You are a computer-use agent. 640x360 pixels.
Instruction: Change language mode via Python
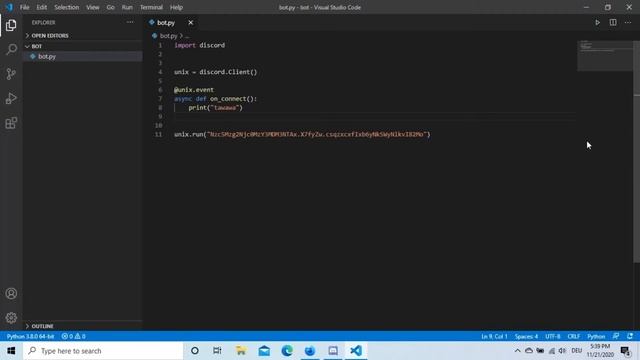click(596, 336)
